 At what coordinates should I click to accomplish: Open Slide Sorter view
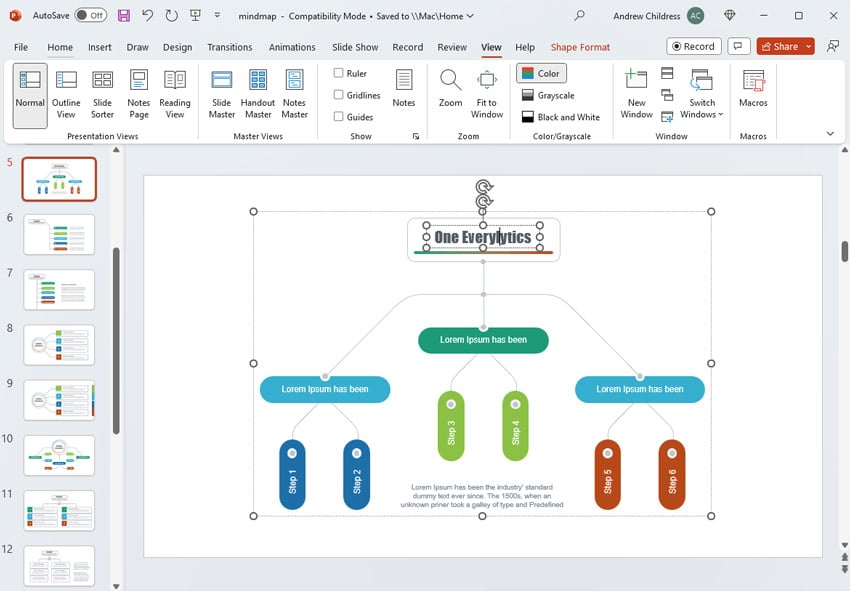(102, 94)
